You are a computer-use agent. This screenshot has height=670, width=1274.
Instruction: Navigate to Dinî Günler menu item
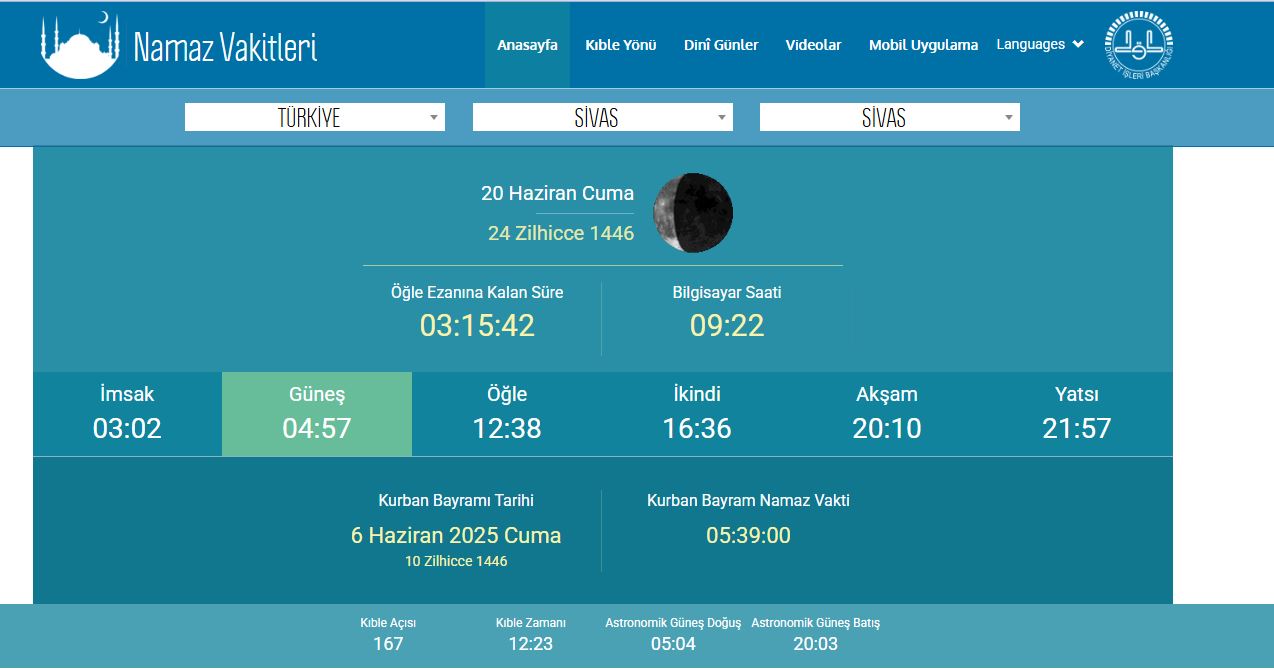(721, 45)
